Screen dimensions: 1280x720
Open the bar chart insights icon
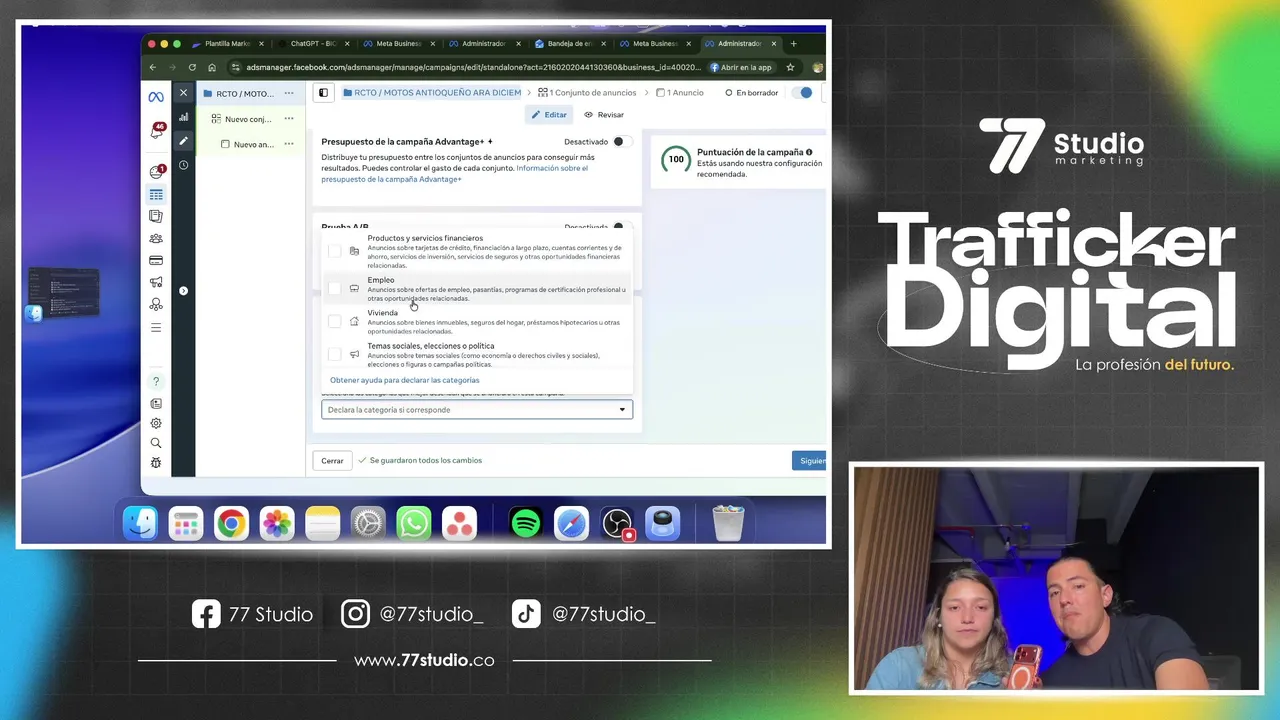pos(183,117)
